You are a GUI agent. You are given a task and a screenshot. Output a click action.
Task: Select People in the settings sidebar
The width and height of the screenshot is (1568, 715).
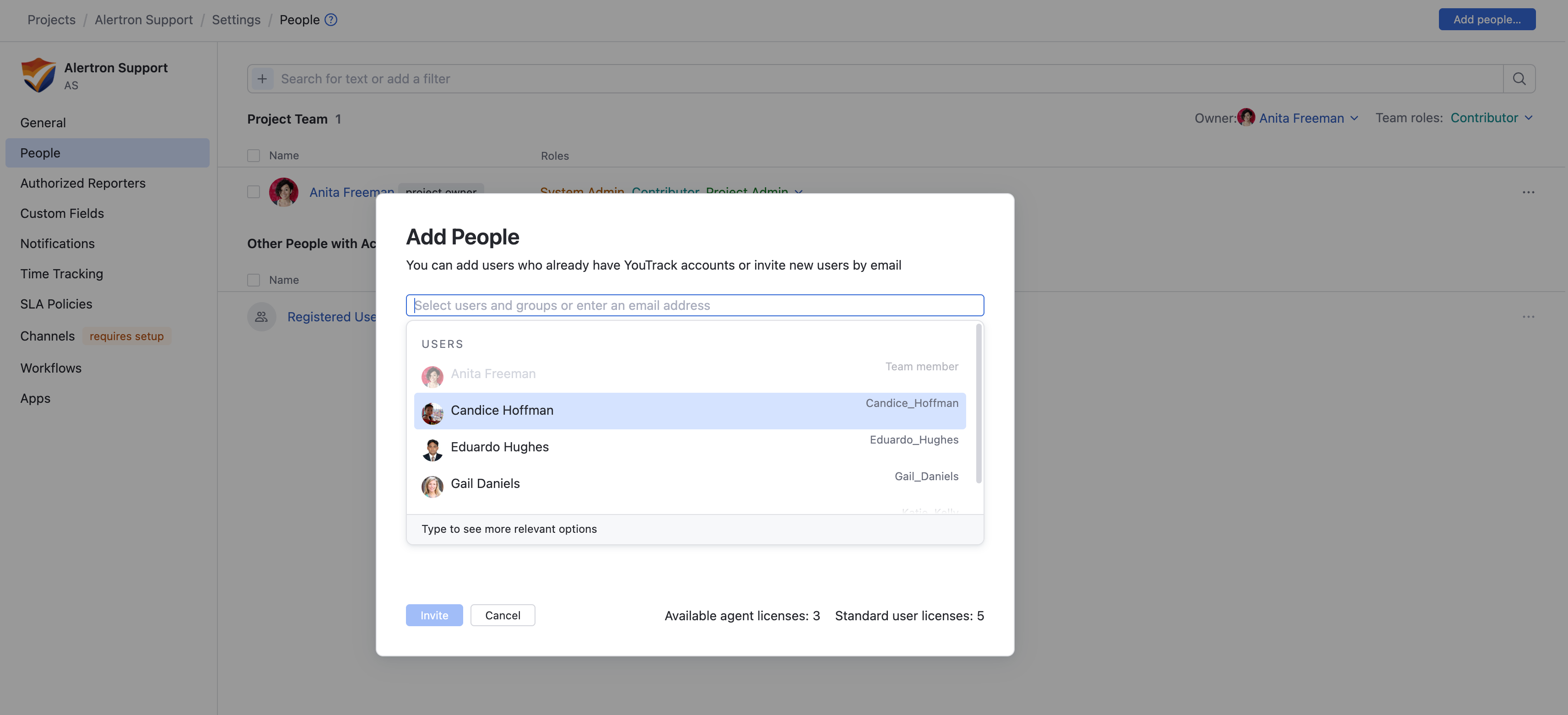107,153
